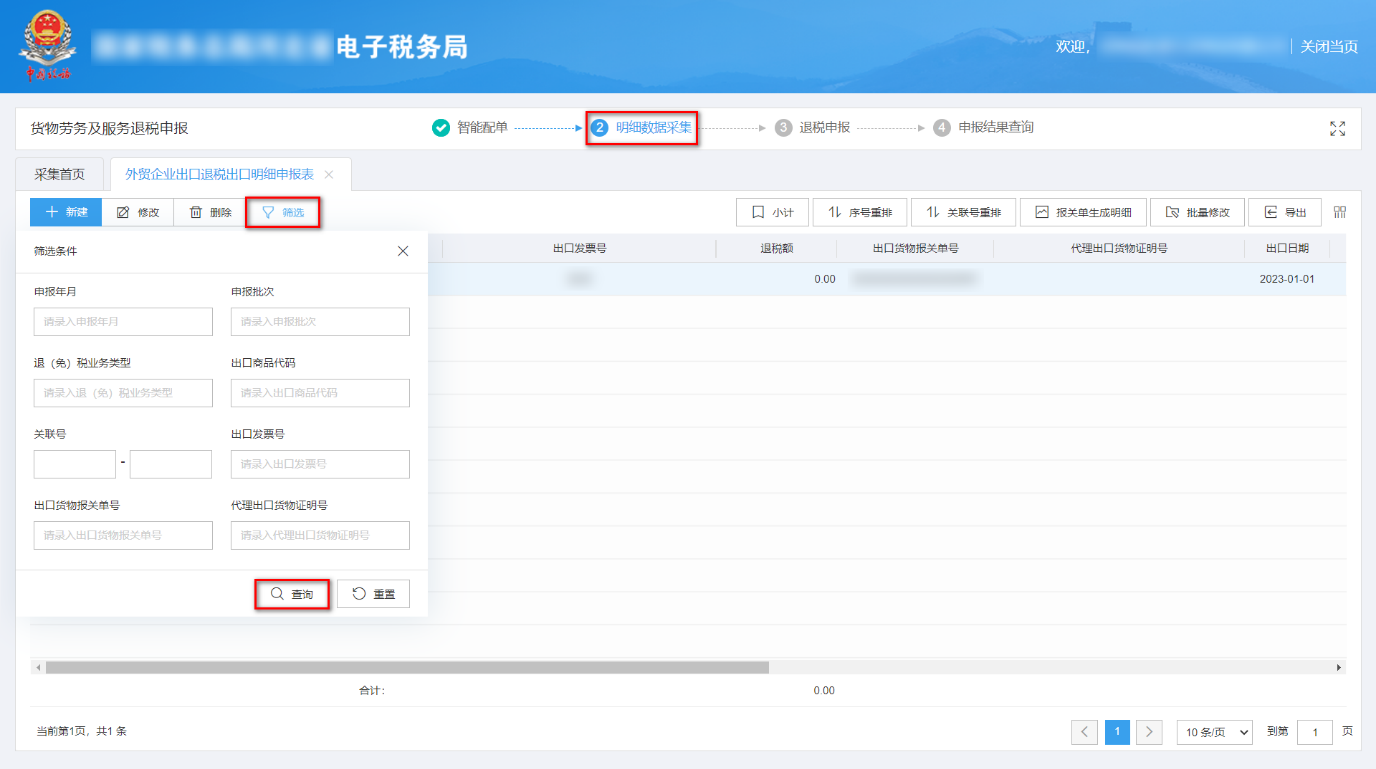Switch to 采集首页 tab

[60, 174]
